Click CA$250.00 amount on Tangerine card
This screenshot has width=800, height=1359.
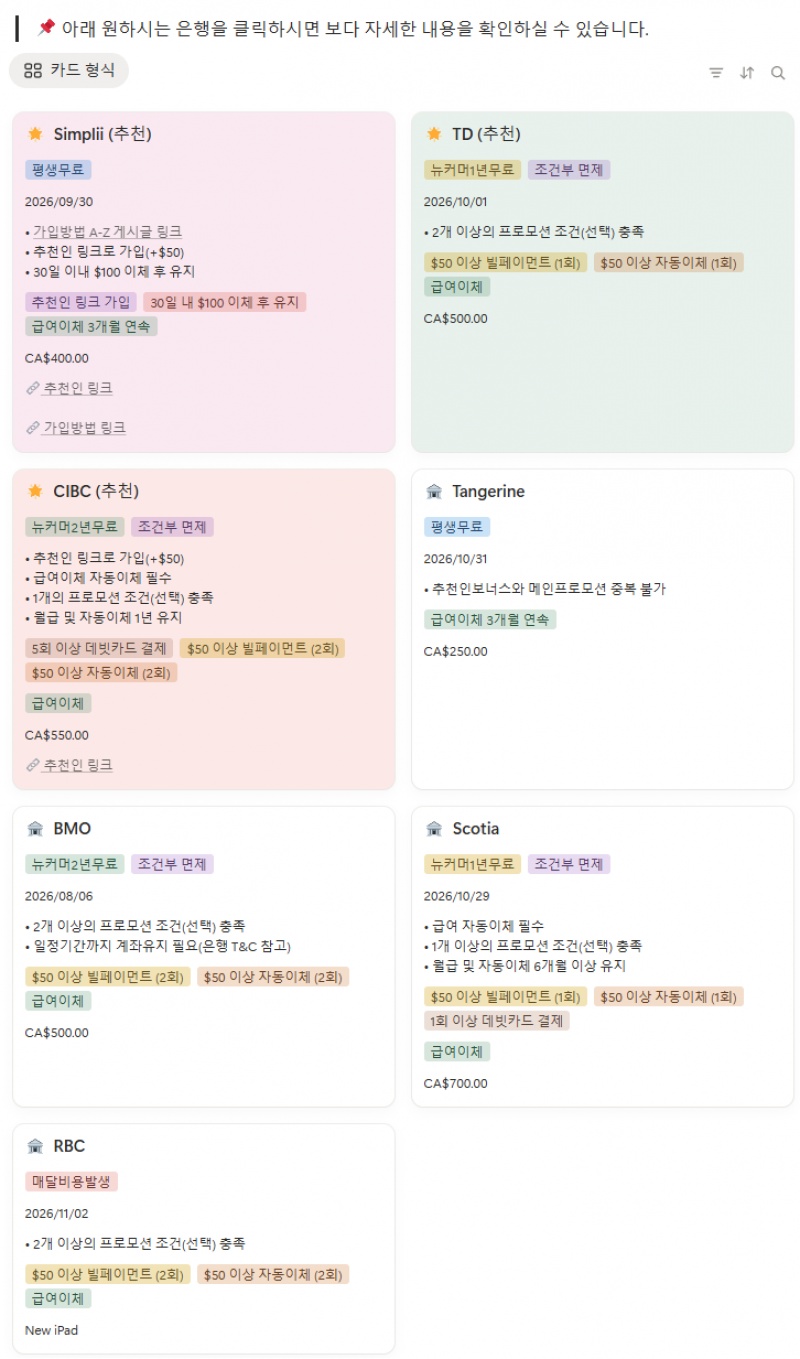(x=456, y=652)
